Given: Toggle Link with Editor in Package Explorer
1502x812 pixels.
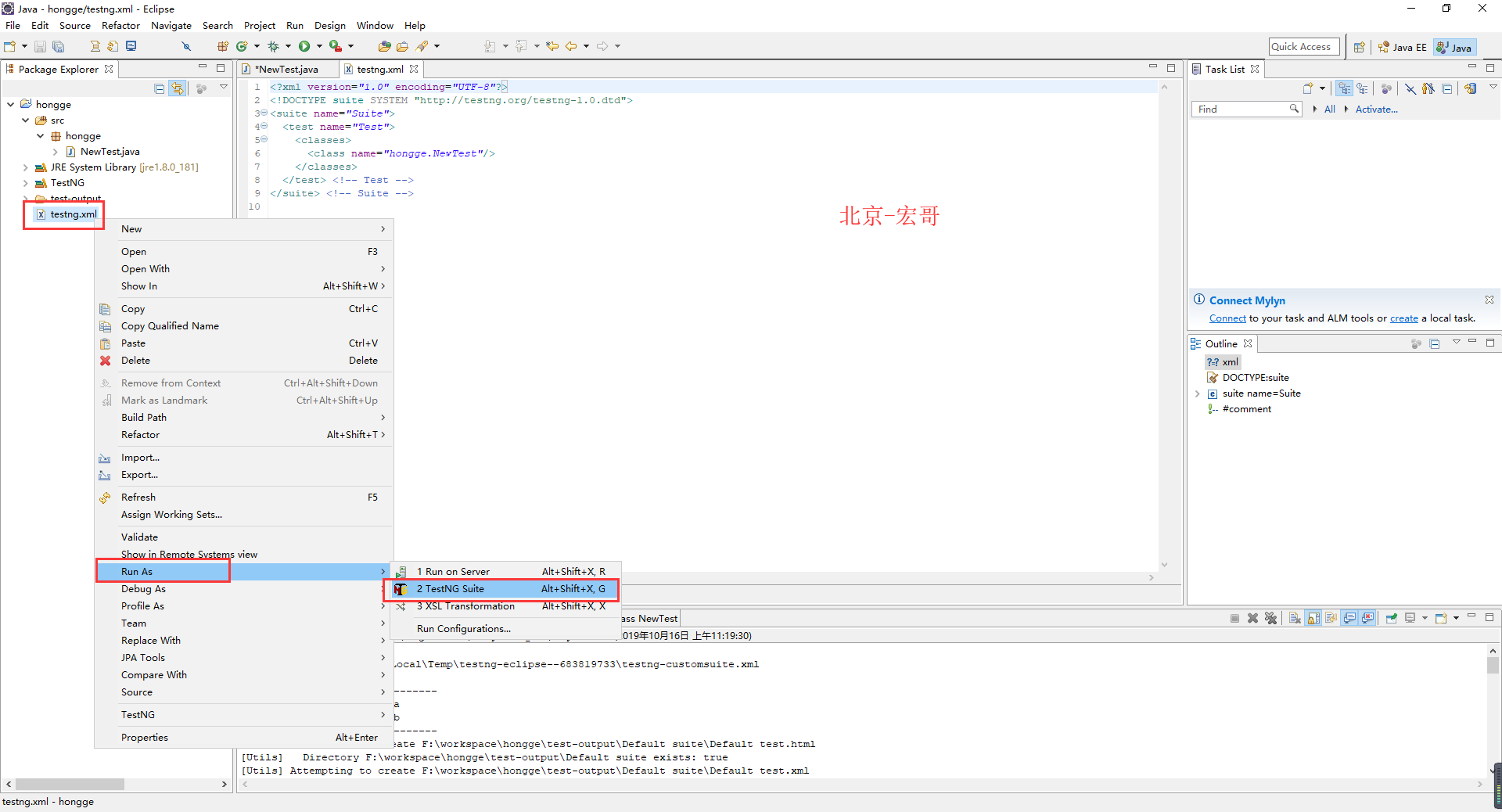Looking at the screenshot, I should coord(178,88).
